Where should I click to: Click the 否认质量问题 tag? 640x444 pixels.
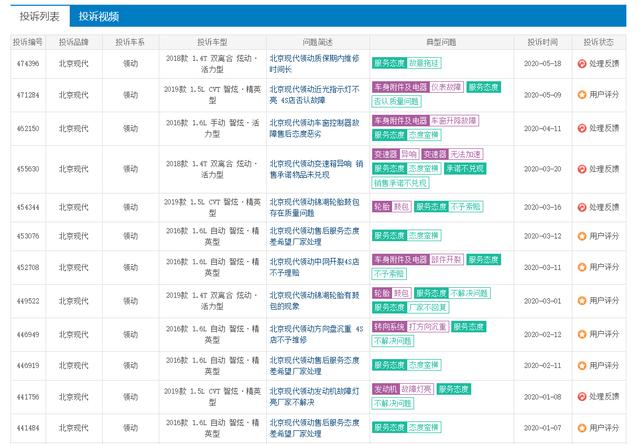[x=397, y=101]
